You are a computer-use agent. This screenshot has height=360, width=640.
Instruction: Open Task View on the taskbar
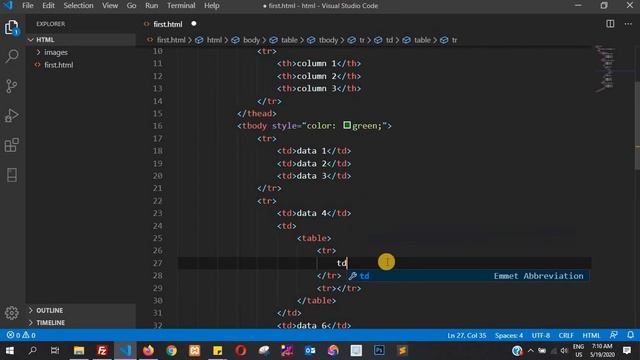pos(55,351)
